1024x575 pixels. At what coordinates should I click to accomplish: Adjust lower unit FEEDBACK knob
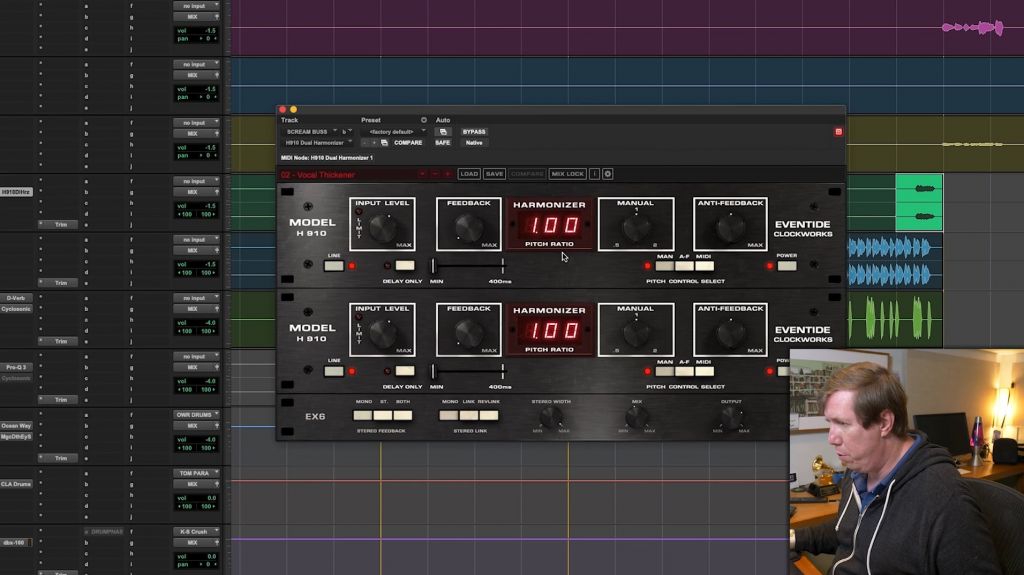pyautogui.click(x=468, y=334)
